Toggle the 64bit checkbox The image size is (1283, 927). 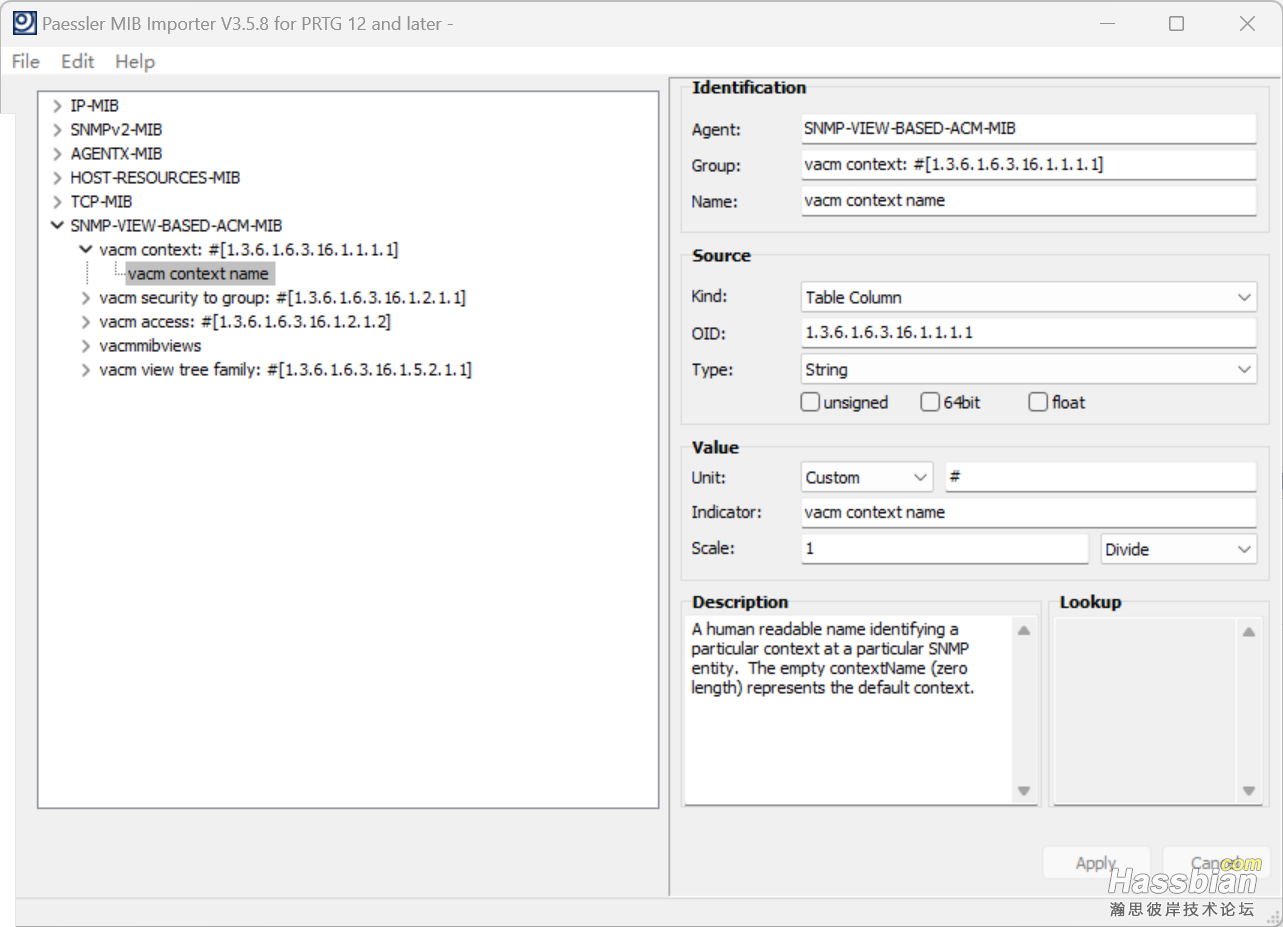coord(930,402)
